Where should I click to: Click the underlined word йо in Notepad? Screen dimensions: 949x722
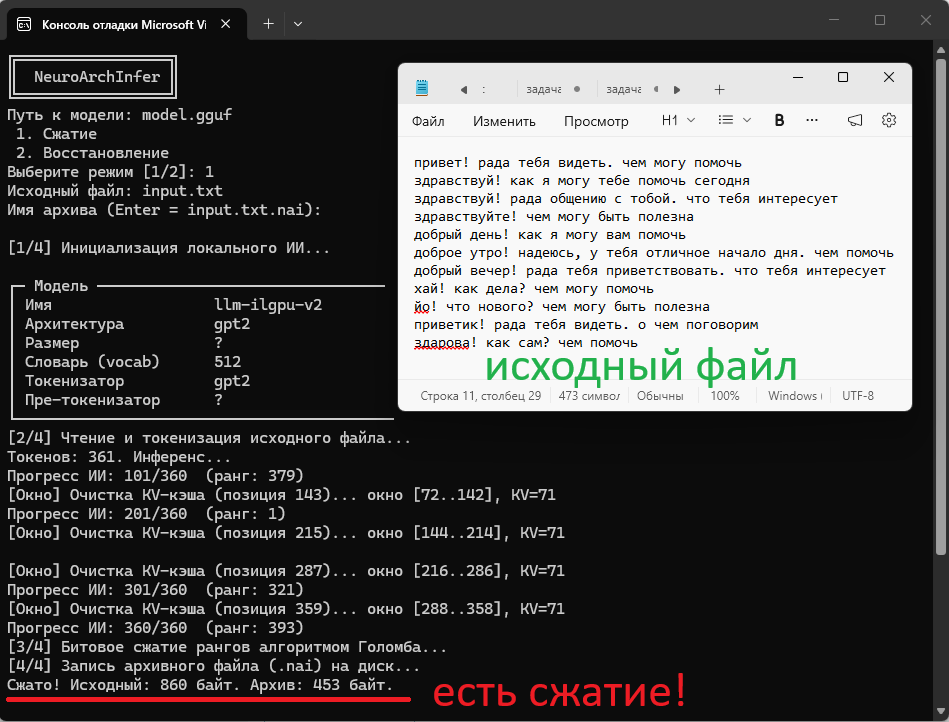(421, 307)
